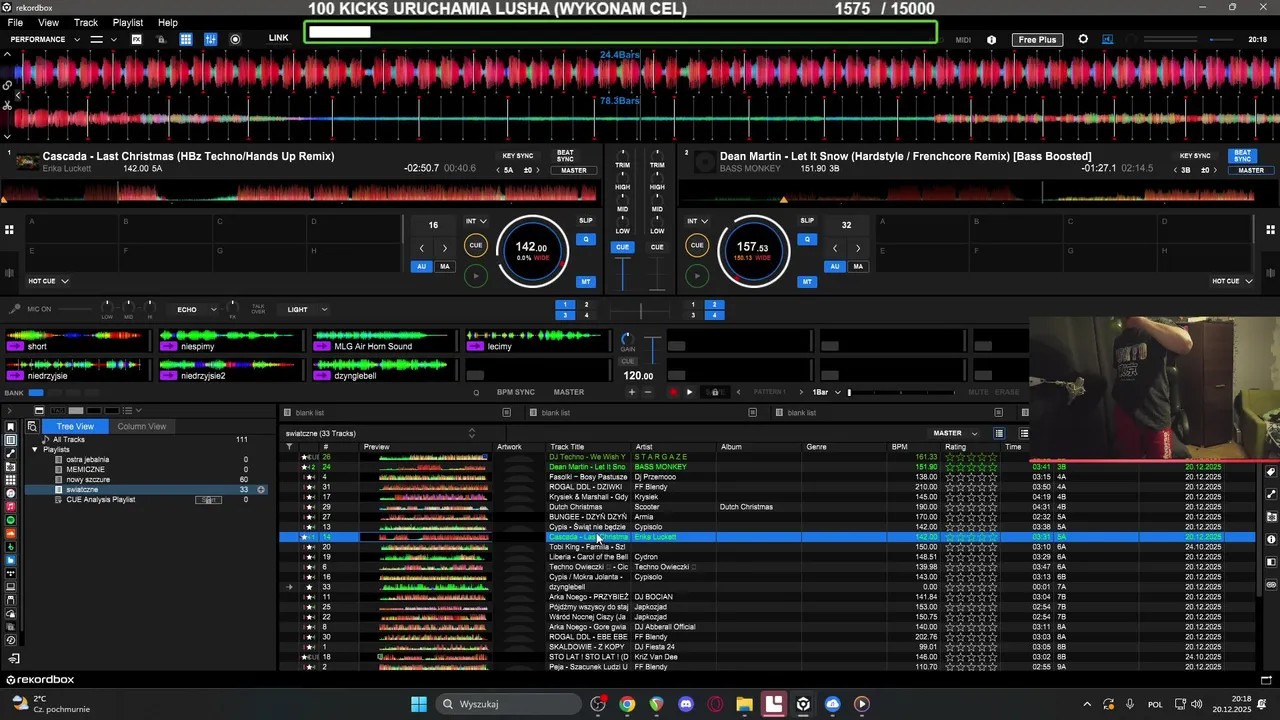The height and width of the screenshot is (720, 1280).
Task: Click the sampler BPM SYNC button
Action: [x=516, y=392]
